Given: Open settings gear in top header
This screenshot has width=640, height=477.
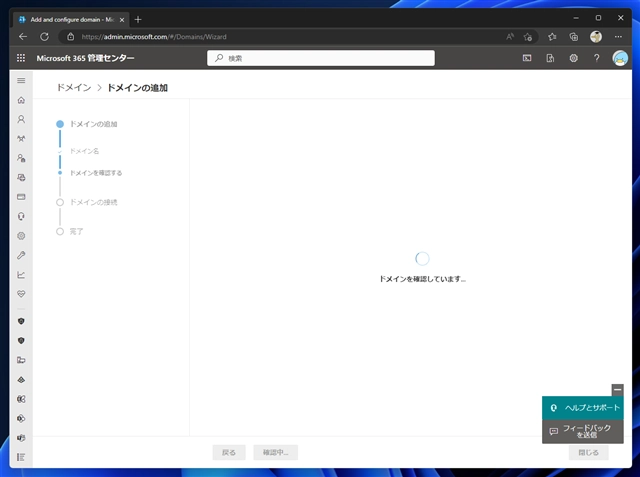Looking at the screenshot, I should click(x=573, y=58).
